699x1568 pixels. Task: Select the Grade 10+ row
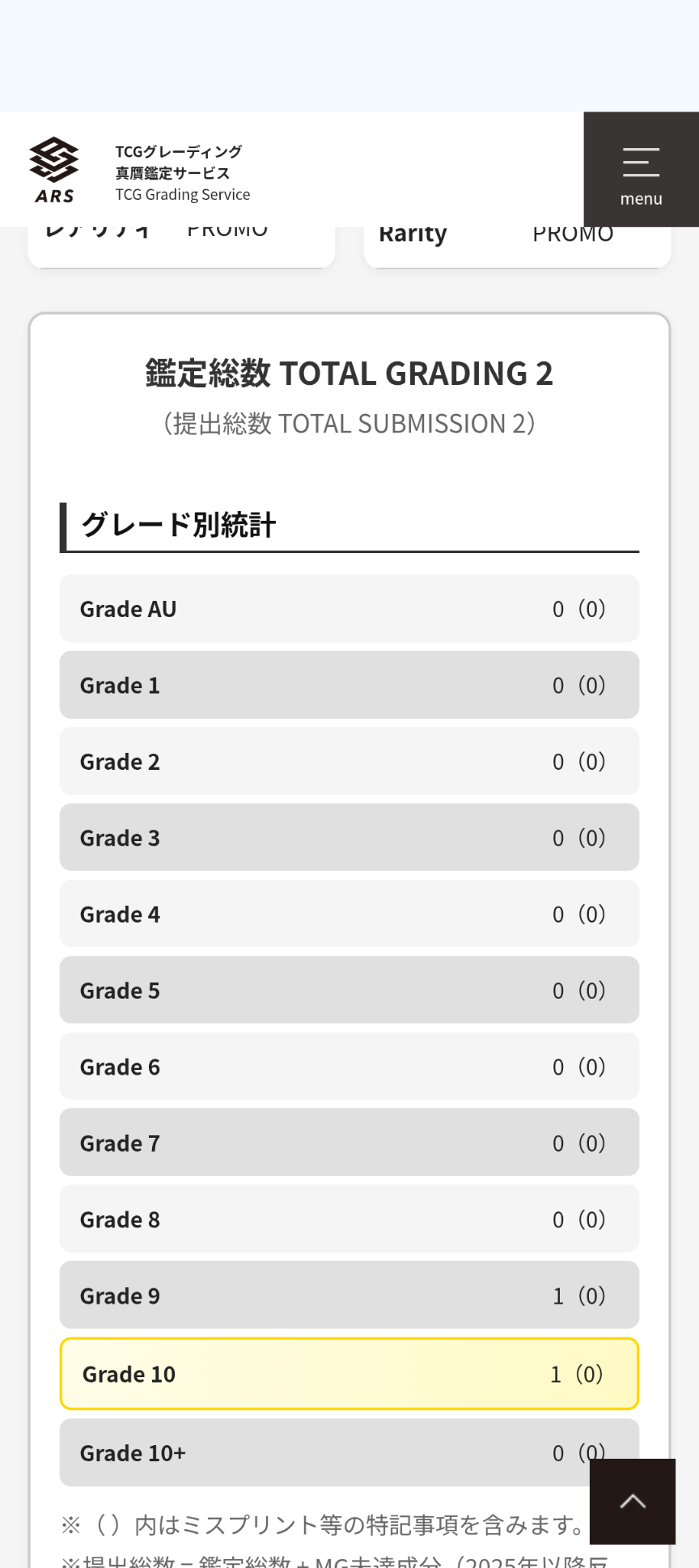349,1453
